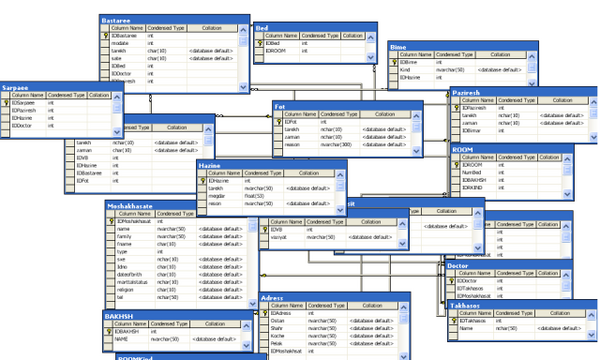Click the NAME row in BAKHSH table
Viewport: 600px width, 360px height.
coord(173,339)
